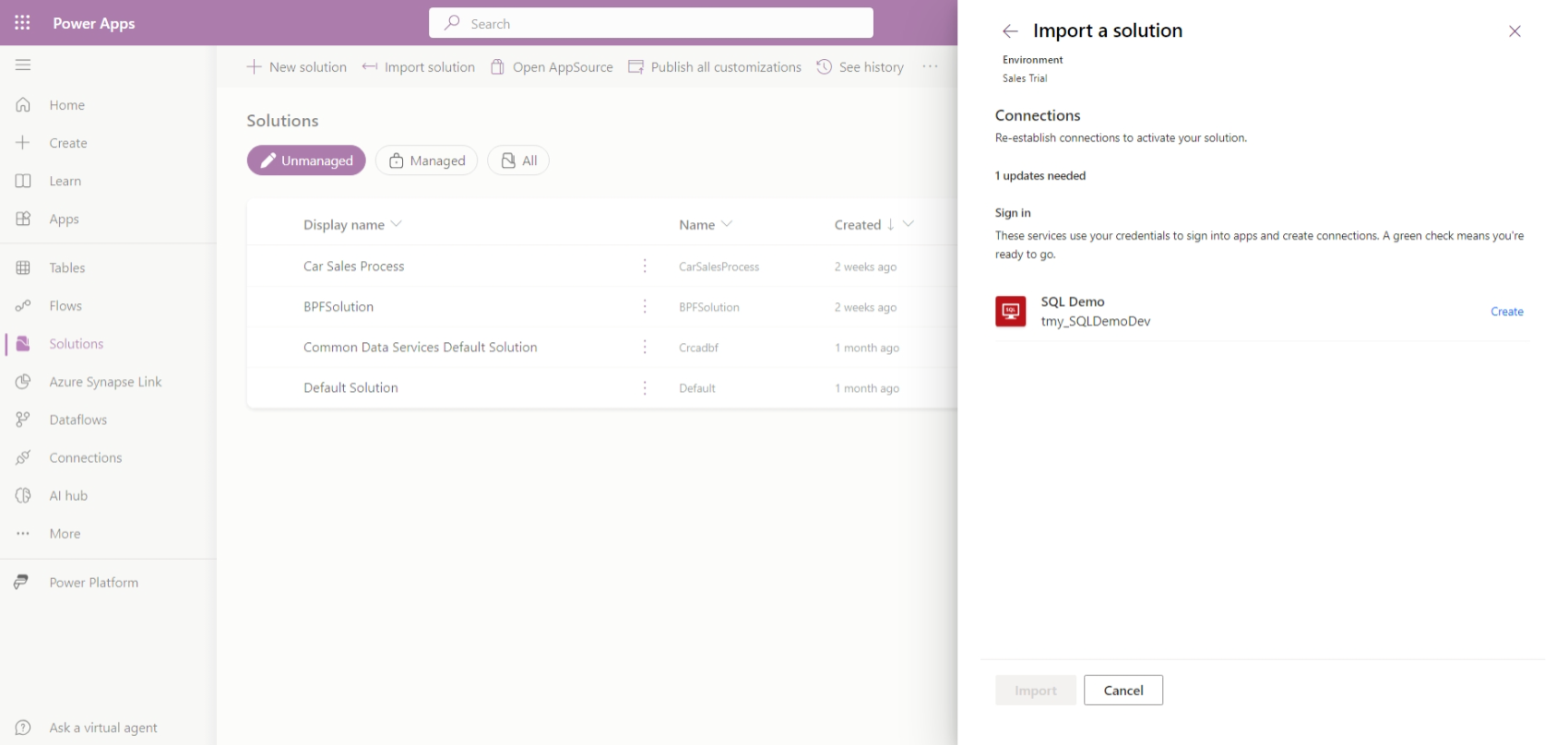Click the CarSalesProcess name cell

click(x=719, y=266)
